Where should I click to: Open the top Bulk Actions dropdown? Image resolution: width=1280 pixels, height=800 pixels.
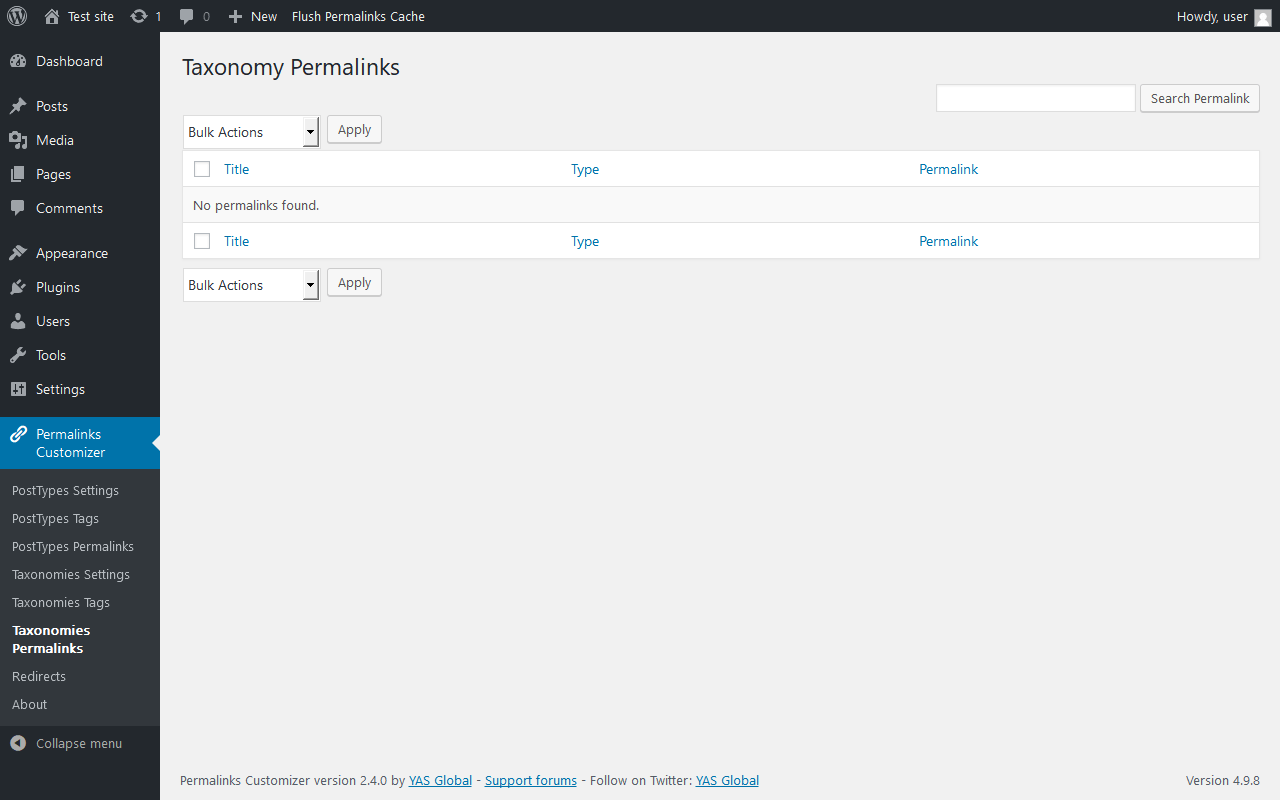(251, 132)
